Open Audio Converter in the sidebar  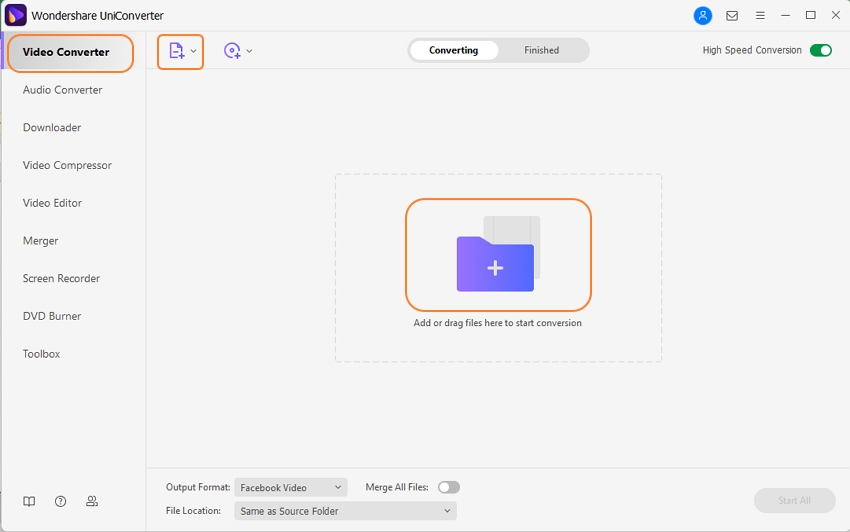click(x=63, y=90)
